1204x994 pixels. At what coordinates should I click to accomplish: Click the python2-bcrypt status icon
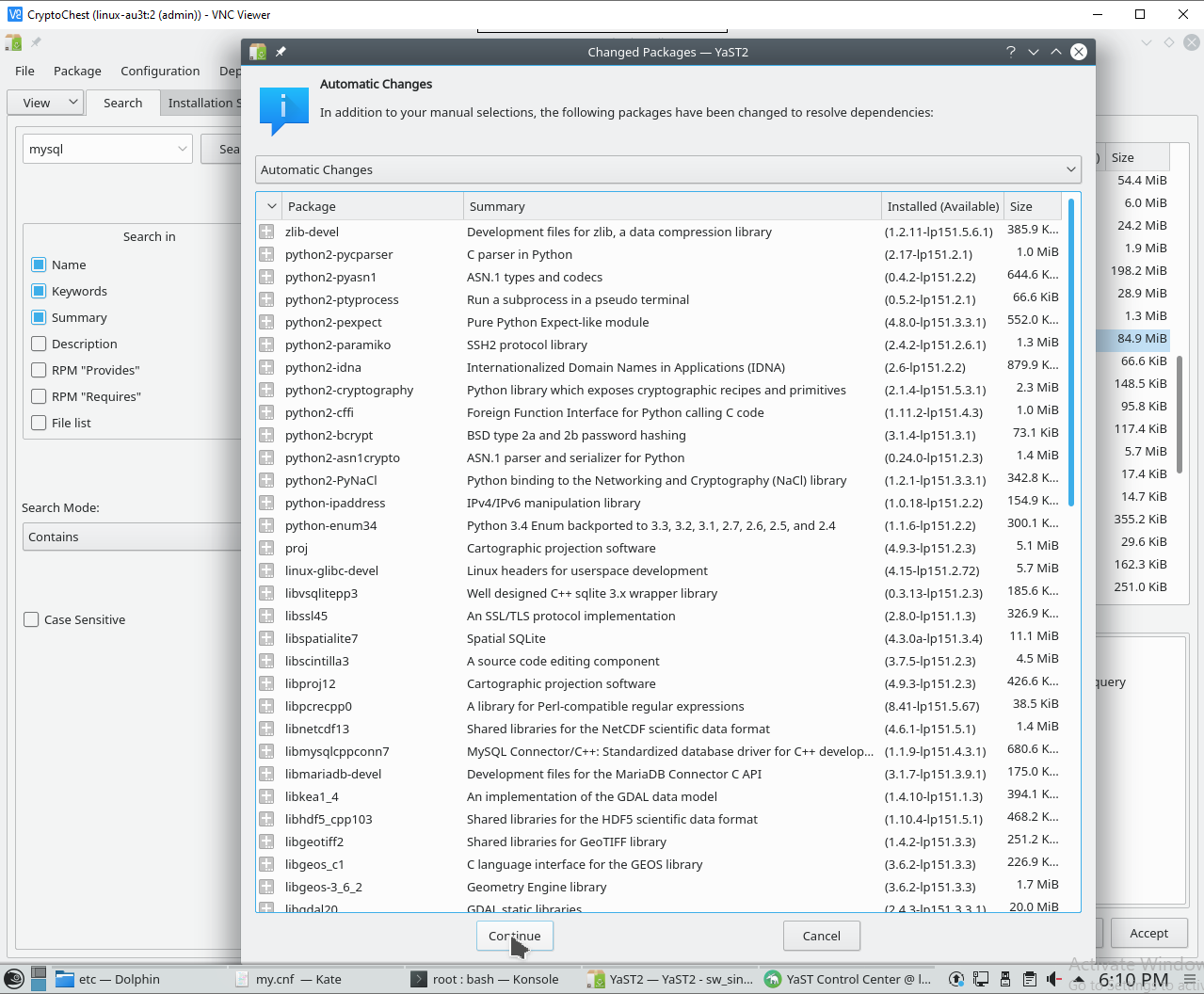coord(266,435)
